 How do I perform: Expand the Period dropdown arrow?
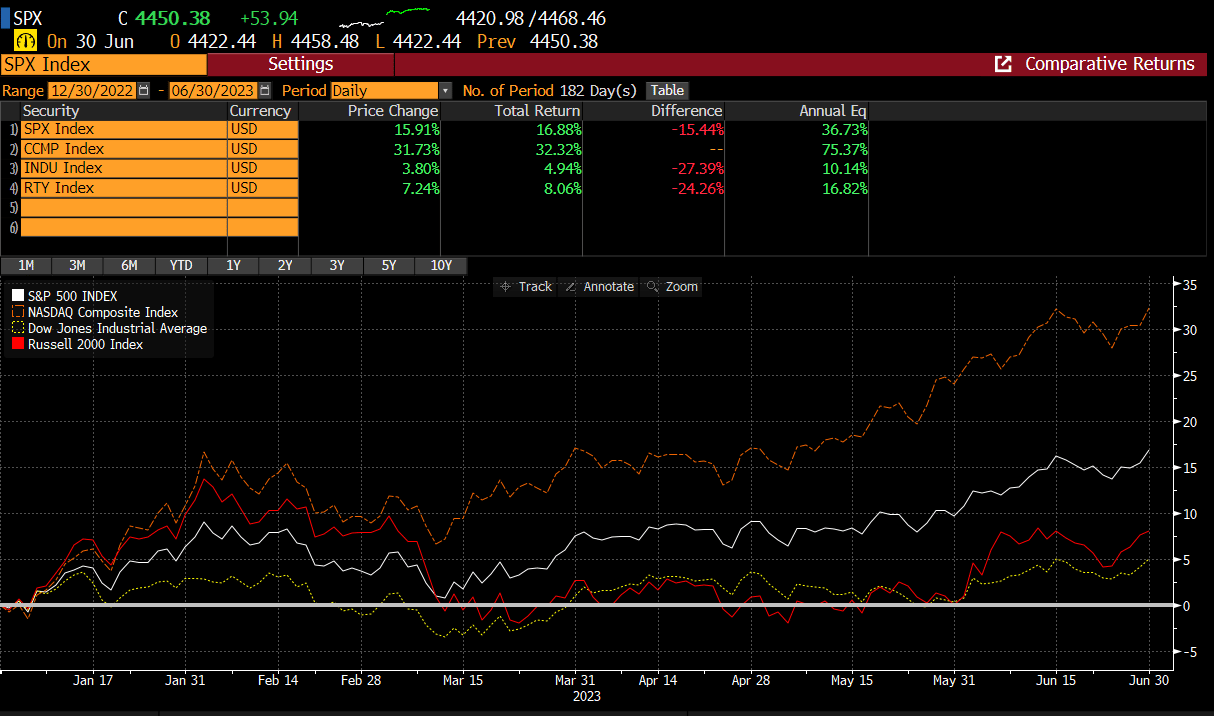click(x=445, y=90)
